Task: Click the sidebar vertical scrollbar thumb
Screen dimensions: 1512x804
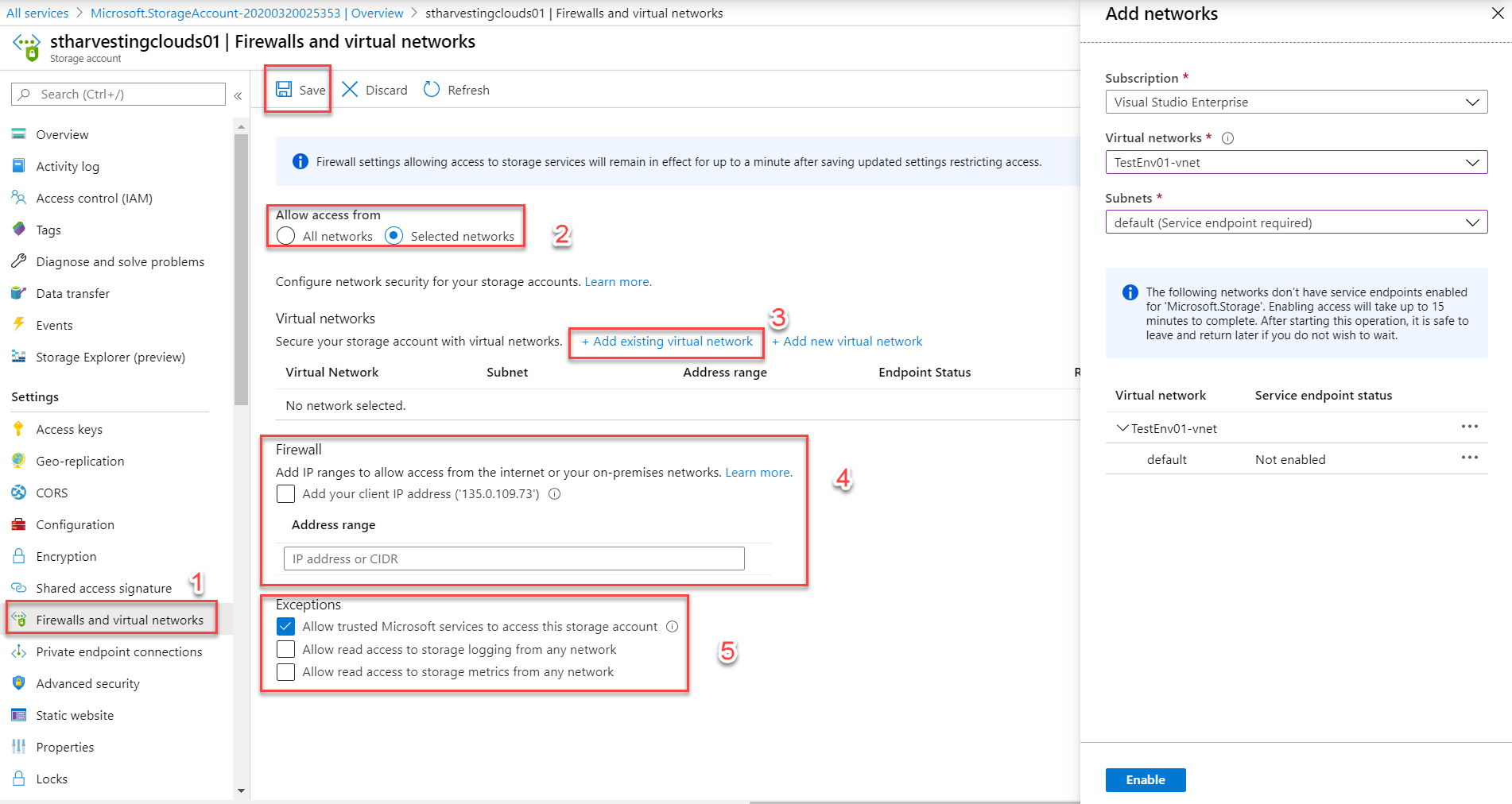Action: tap(241, 270)
